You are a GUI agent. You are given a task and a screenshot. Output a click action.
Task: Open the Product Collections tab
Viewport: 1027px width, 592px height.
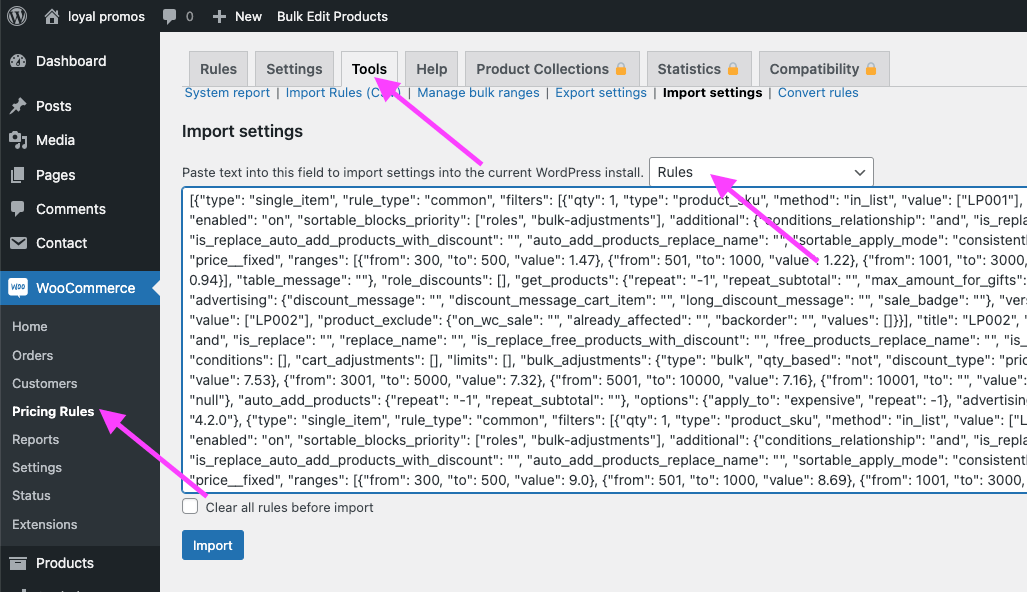pyautogui.click(x=552, y=69)
